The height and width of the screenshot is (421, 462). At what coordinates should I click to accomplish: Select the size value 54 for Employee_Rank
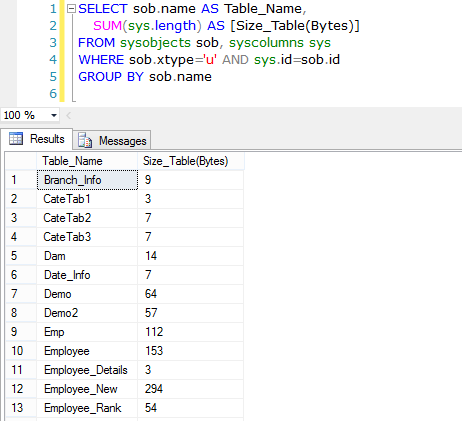click(191, 408)
